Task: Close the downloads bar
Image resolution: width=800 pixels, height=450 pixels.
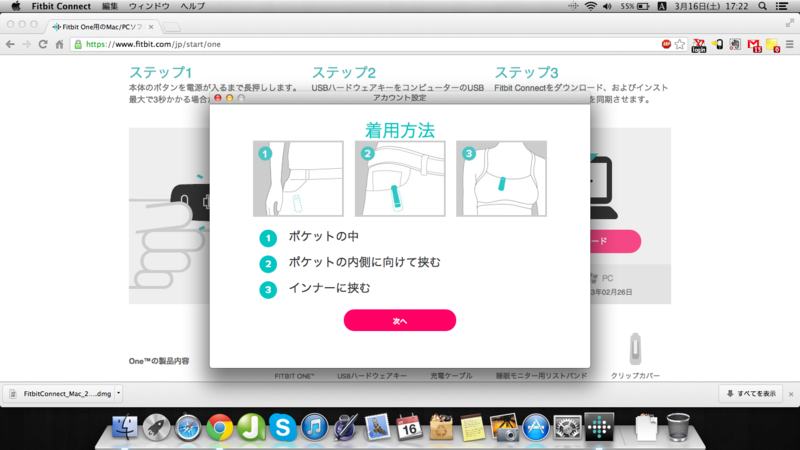Action: click(791, 394)
